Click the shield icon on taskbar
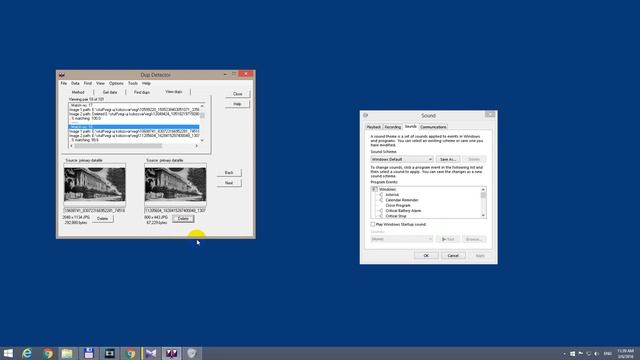The height and width of the screenshot is (360, 640). click(192, 353)
